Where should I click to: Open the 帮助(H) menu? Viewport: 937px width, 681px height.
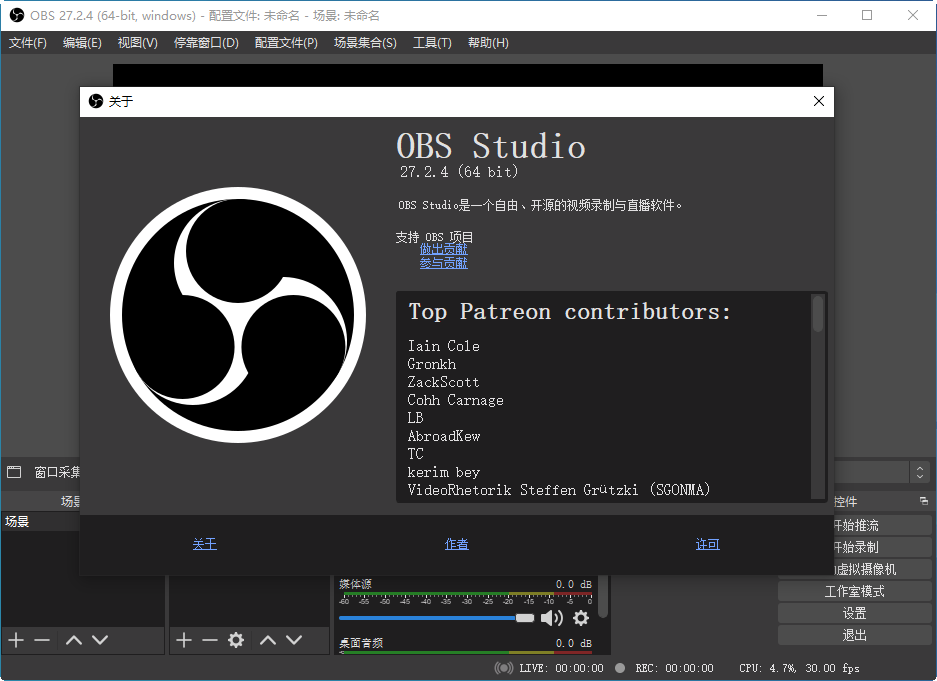[488, 42]
